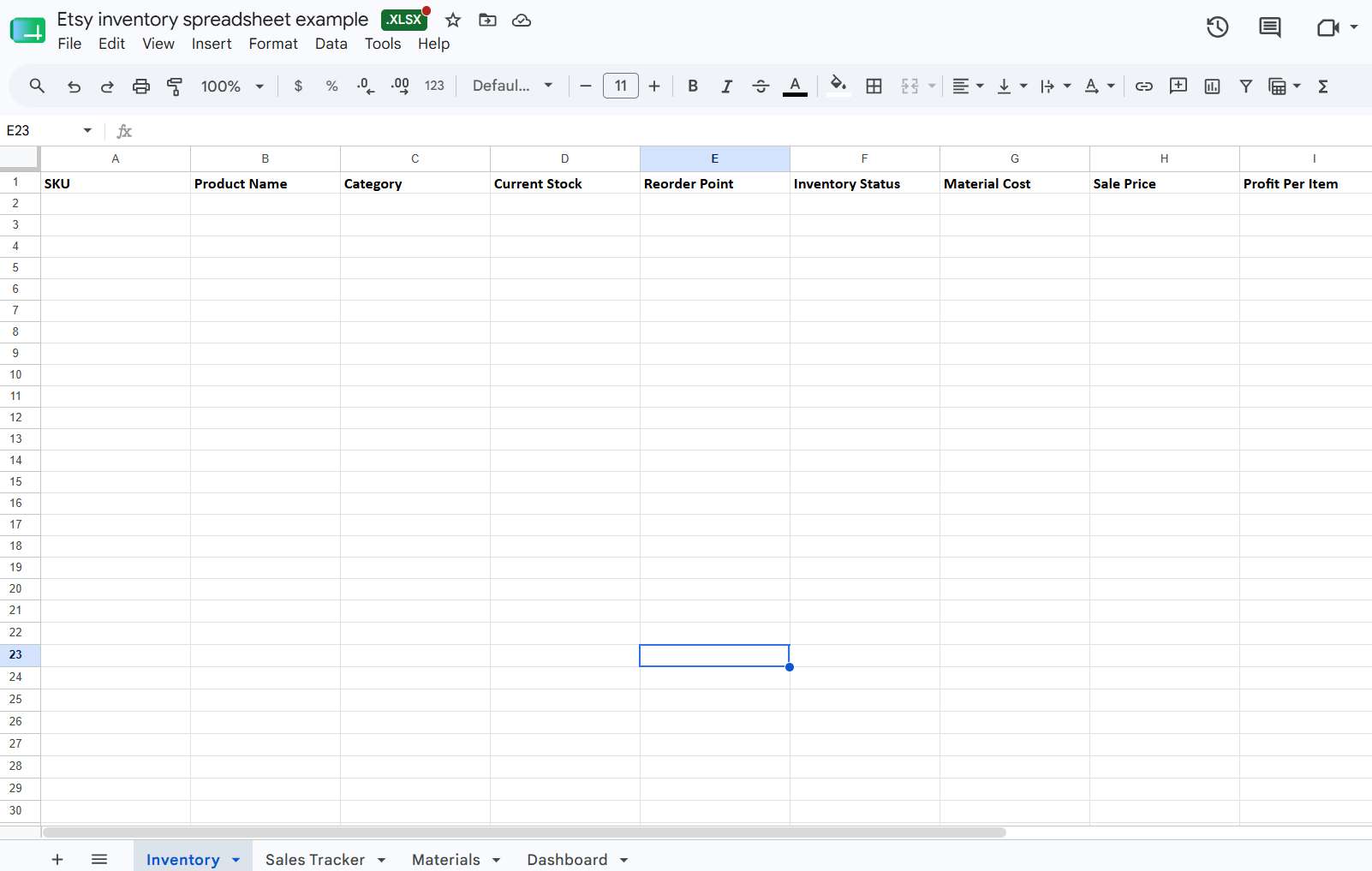Toggle strikethrough formatting
Viewport: 1372px width, 871px height.
[761, 86]
